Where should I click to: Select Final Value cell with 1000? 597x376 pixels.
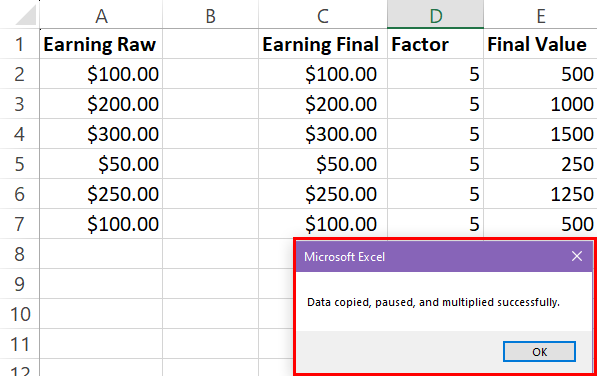(x=540, y=104)
